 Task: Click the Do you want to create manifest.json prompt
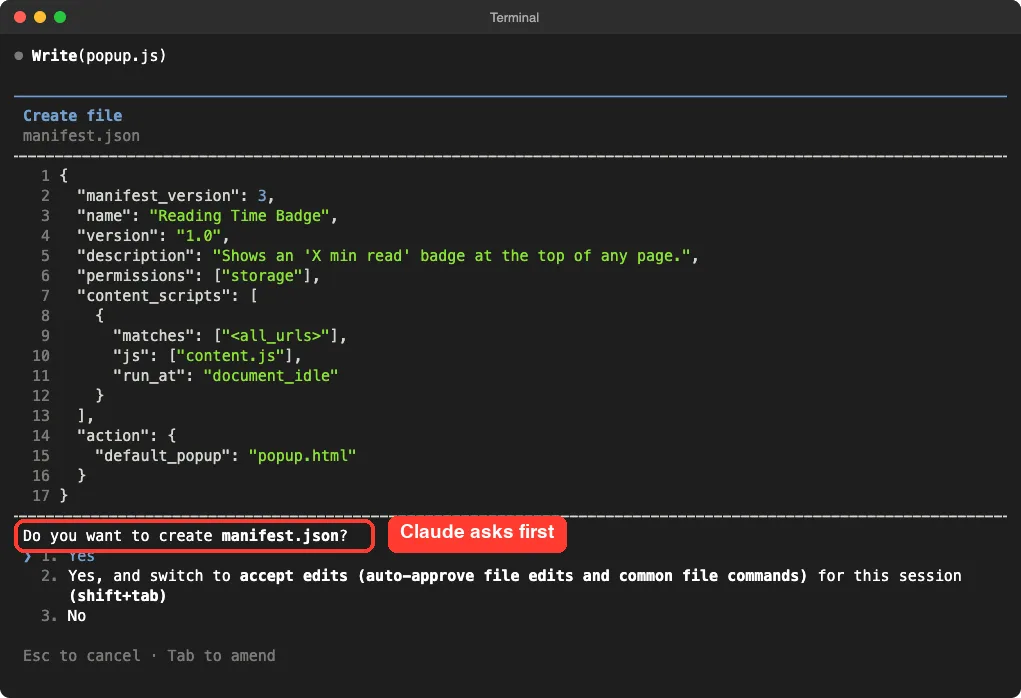186,536
